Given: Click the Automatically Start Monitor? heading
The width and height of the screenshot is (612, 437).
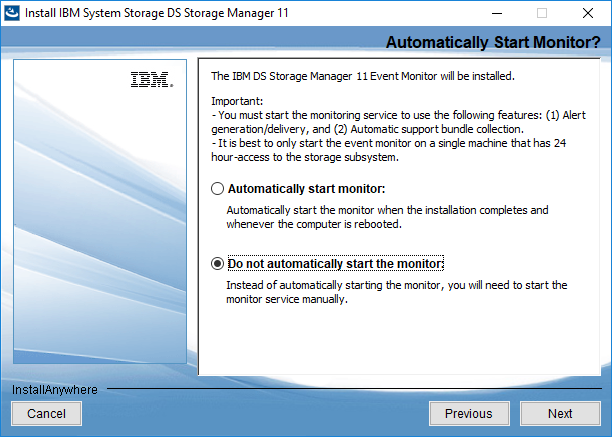Looking at the screenshot, I should click(493, 43).
